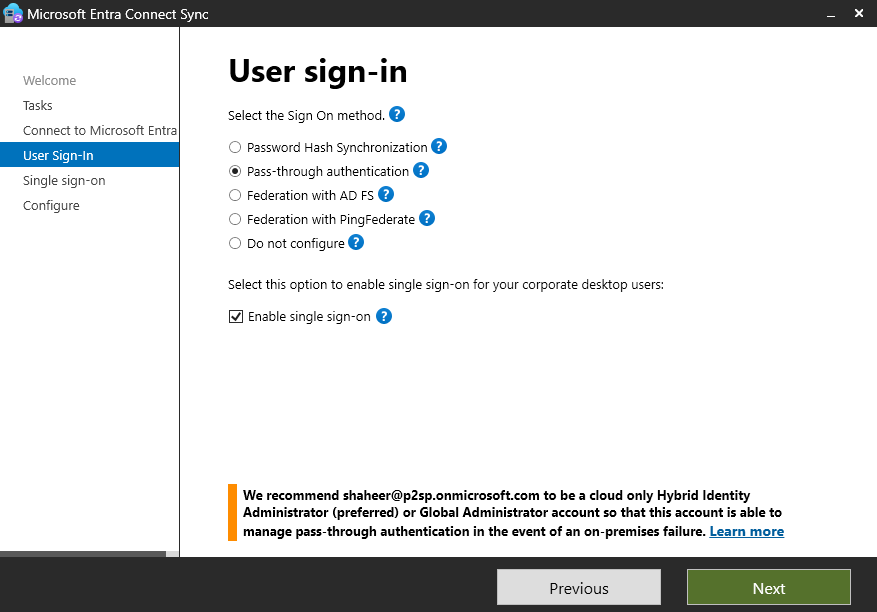Click the Entra Connect Sync title bar icon
The width and height of the screenshot is (877, 612).
(13, 15)
